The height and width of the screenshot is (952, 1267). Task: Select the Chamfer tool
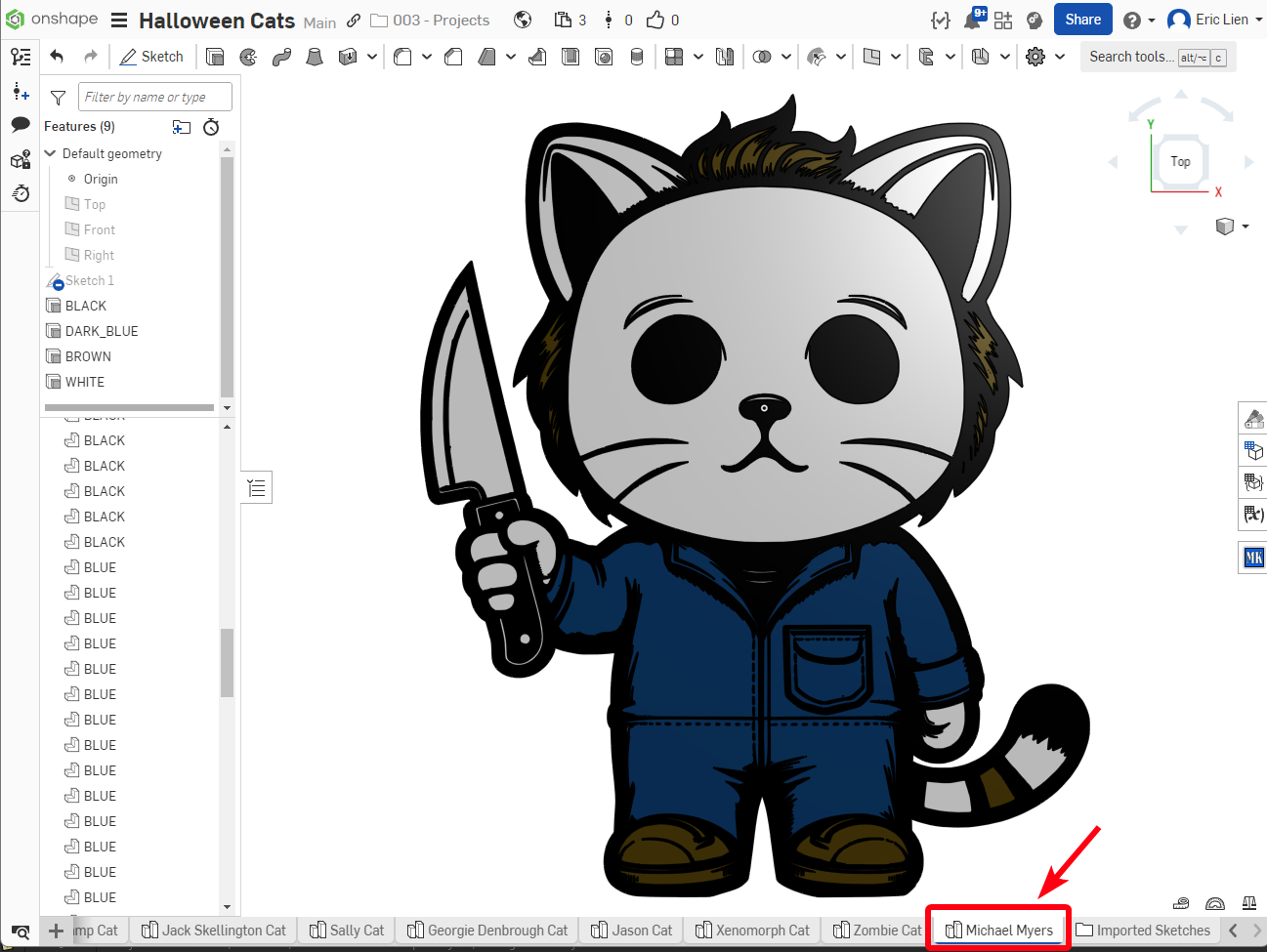[x=453, y=57]
